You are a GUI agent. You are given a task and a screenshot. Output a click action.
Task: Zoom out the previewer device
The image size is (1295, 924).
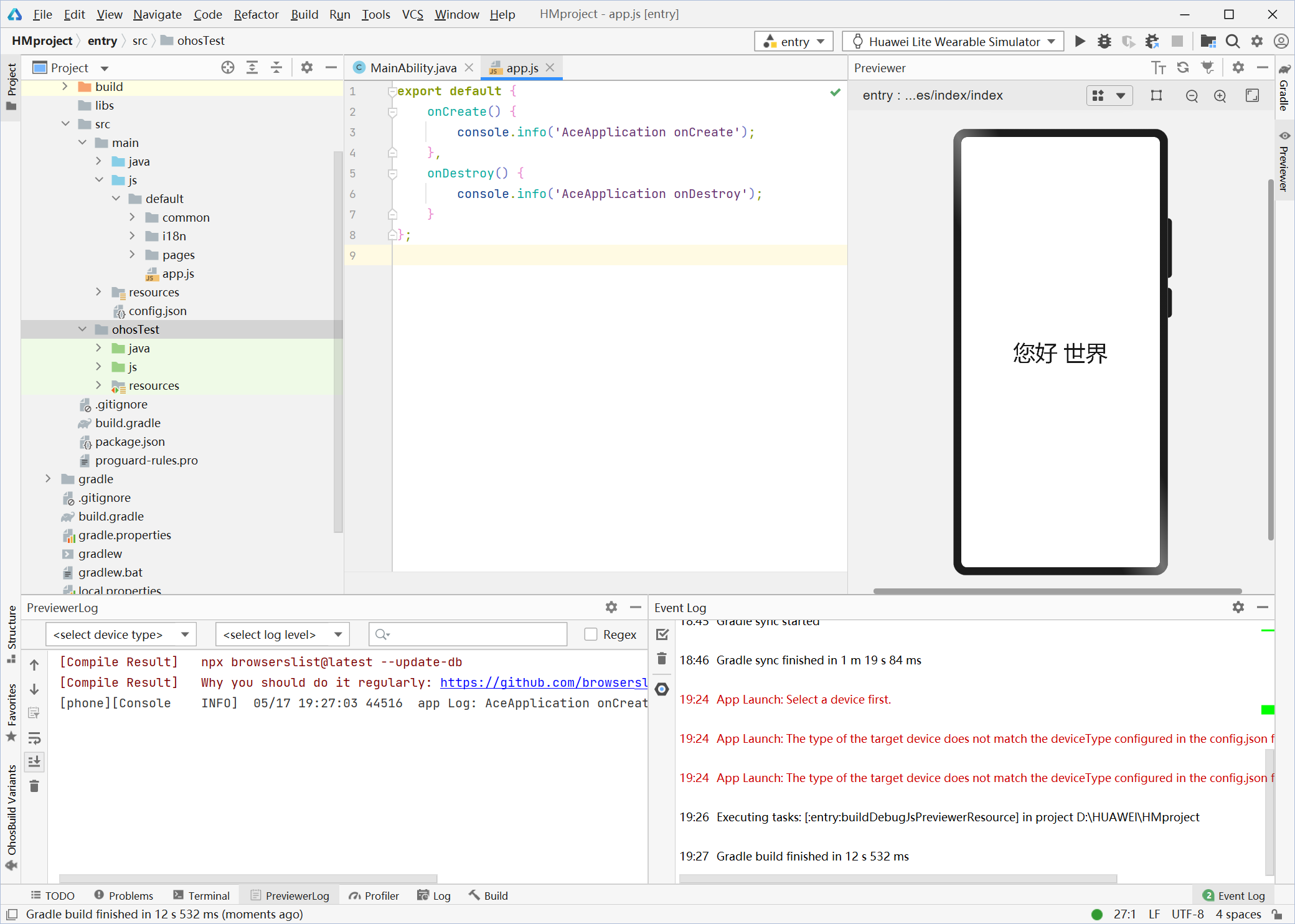click(x=1192, y=96)
